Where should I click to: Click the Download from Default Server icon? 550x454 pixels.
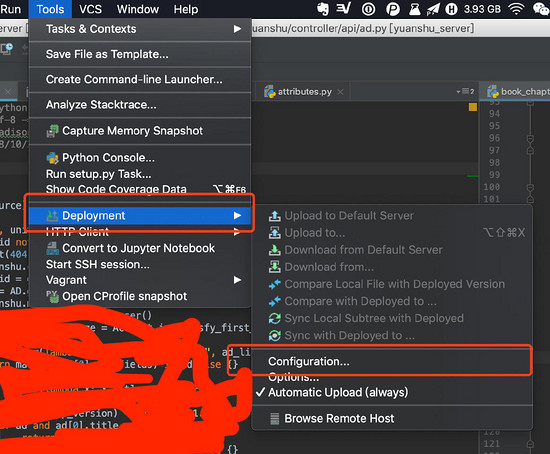pos(275,250)
